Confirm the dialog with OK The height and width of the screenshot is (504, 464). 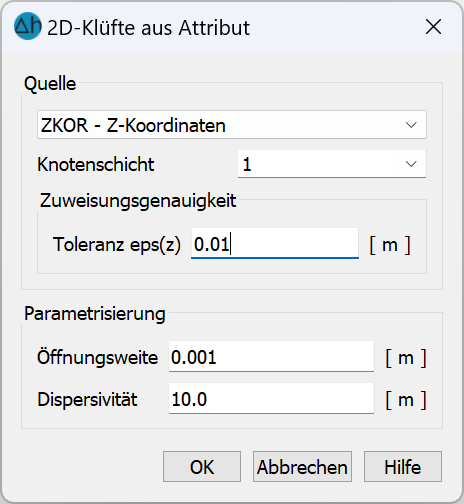click(x=202, y=467)
